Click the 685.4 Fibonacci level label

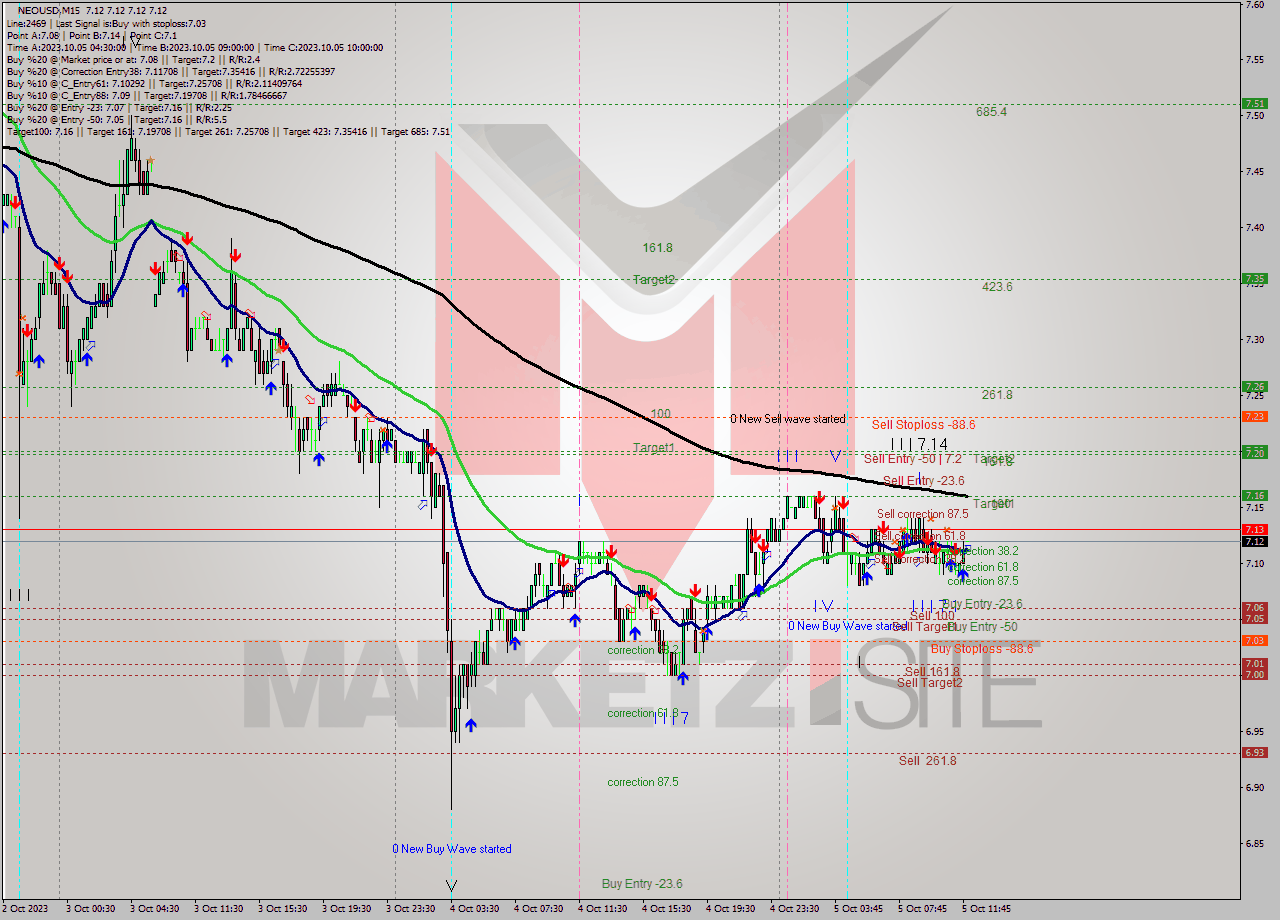pyautogui.click(x=992, y=112)
